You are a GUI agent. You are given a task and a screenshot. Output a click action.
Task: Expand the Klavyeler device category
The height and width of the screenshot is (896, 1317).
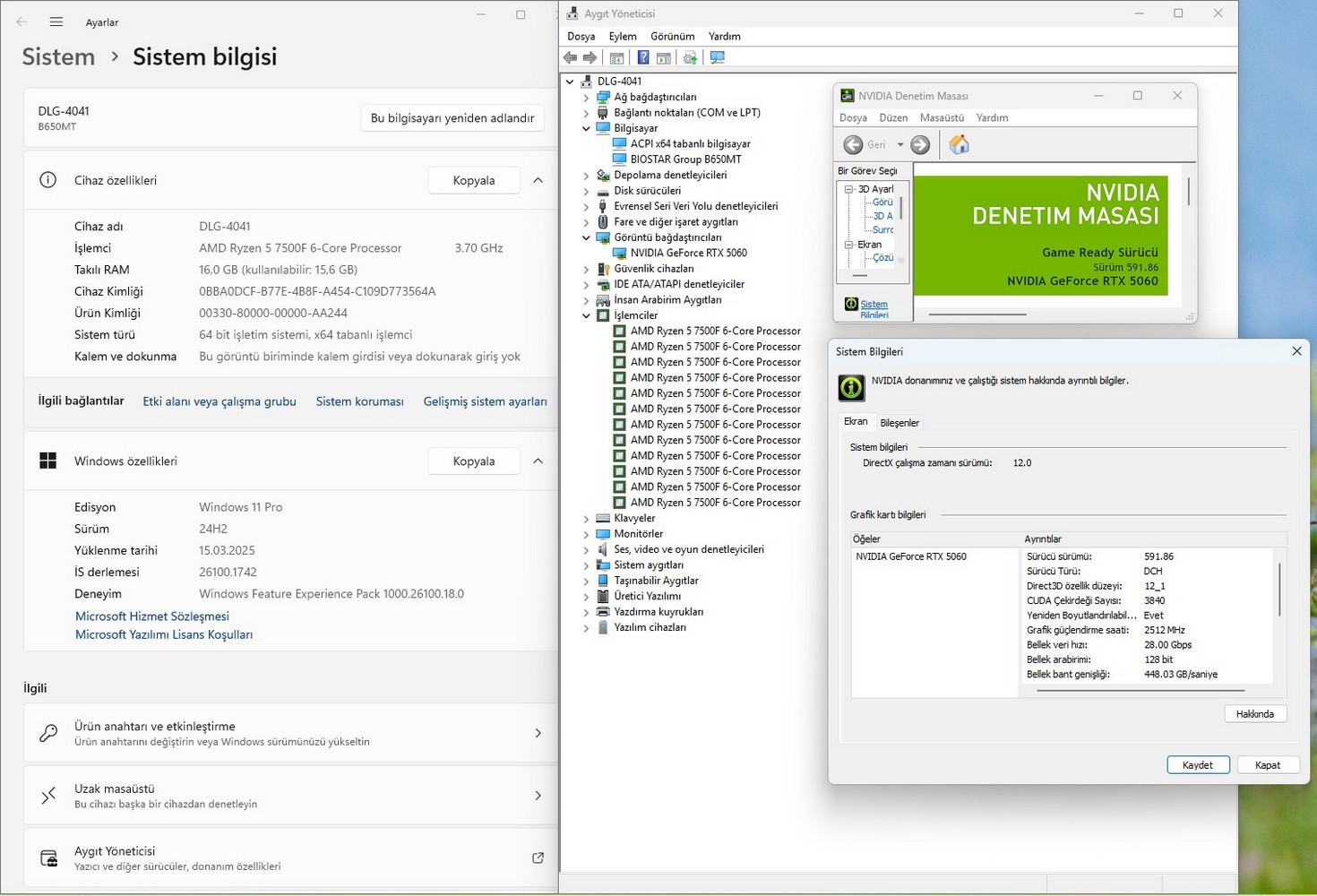tap(587, 519)
